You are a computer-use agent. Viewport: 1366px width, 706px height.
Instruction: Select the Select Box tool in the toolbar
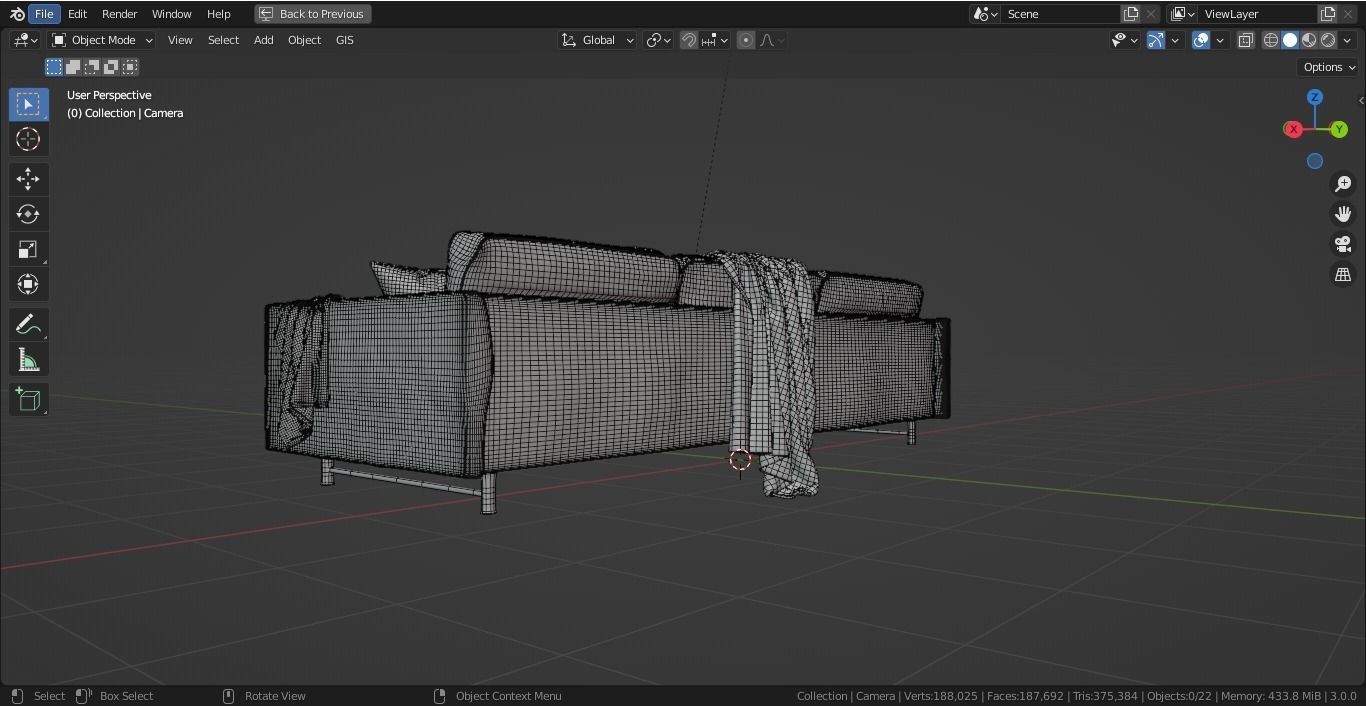click(x=28, y=104)
